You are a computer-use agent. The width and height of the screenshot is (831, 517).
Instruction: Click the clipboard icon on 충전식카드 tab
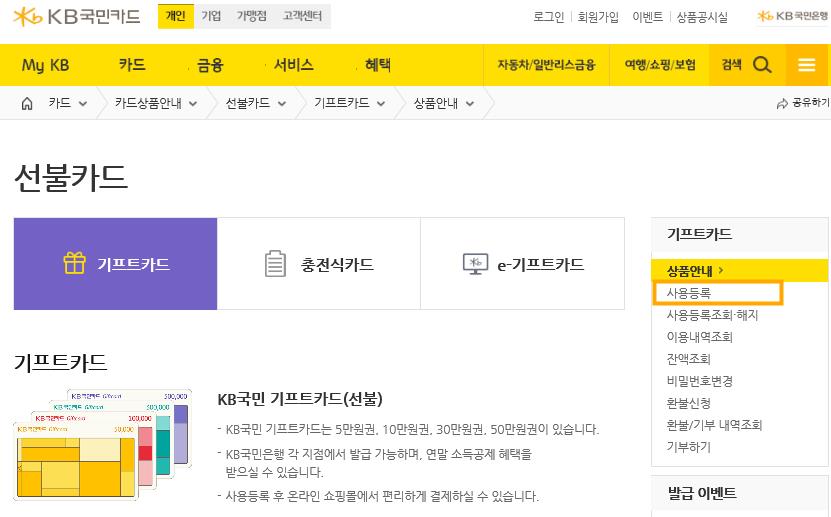275,263
